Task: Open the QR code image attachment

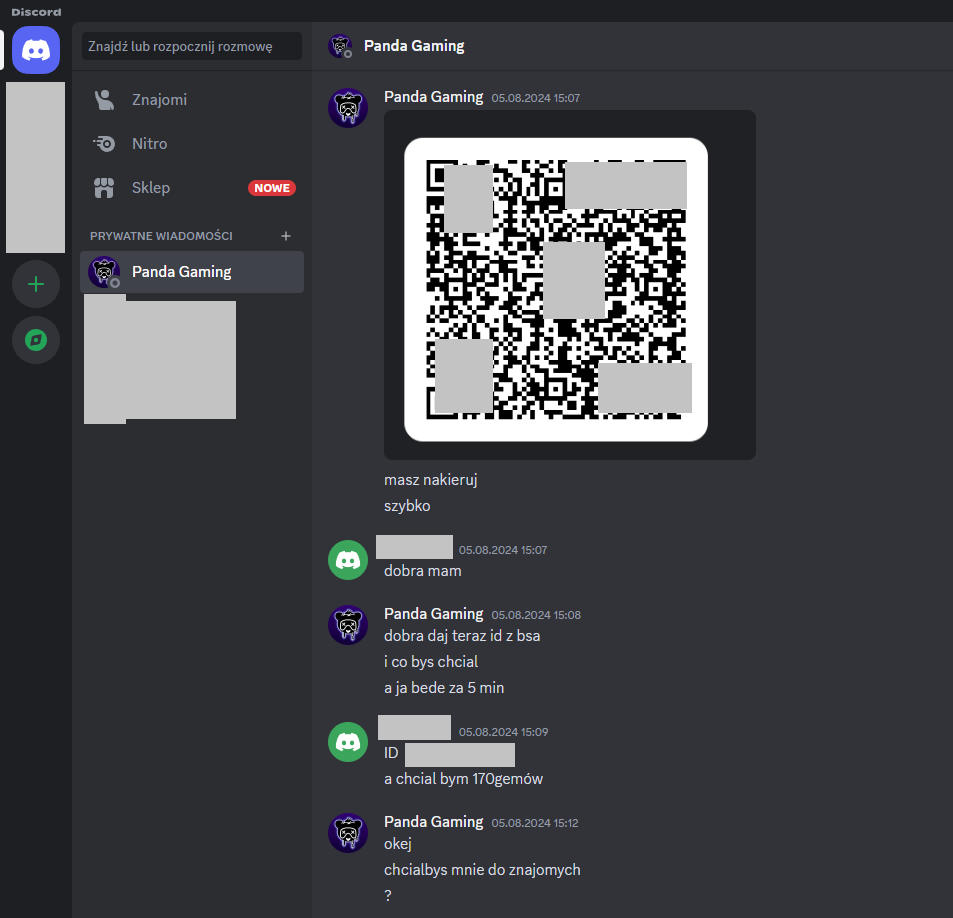Action: [556, 289]
